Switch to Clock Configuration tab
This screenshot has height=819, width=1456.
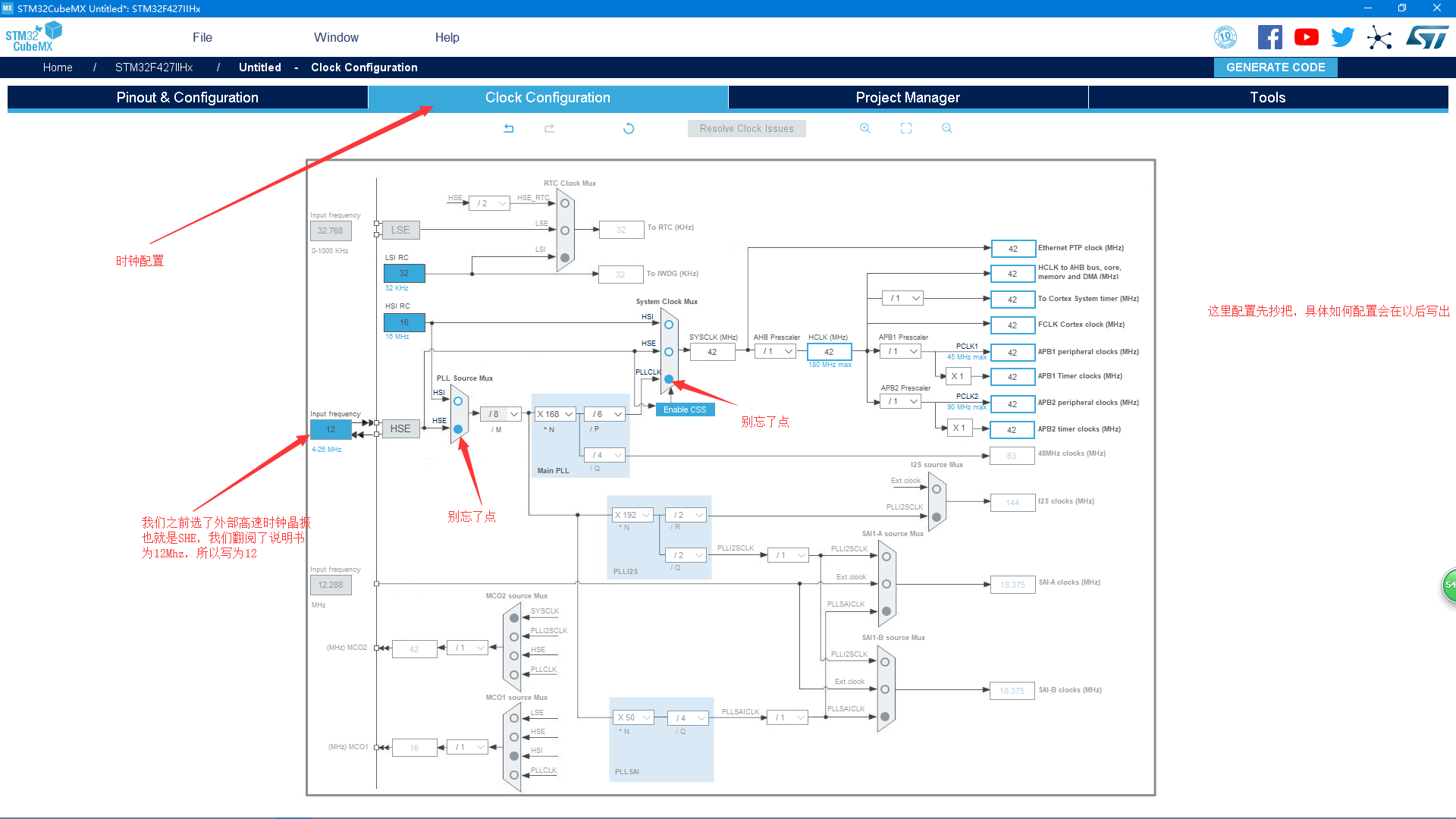pyautogui.click(x=548, y=97)
